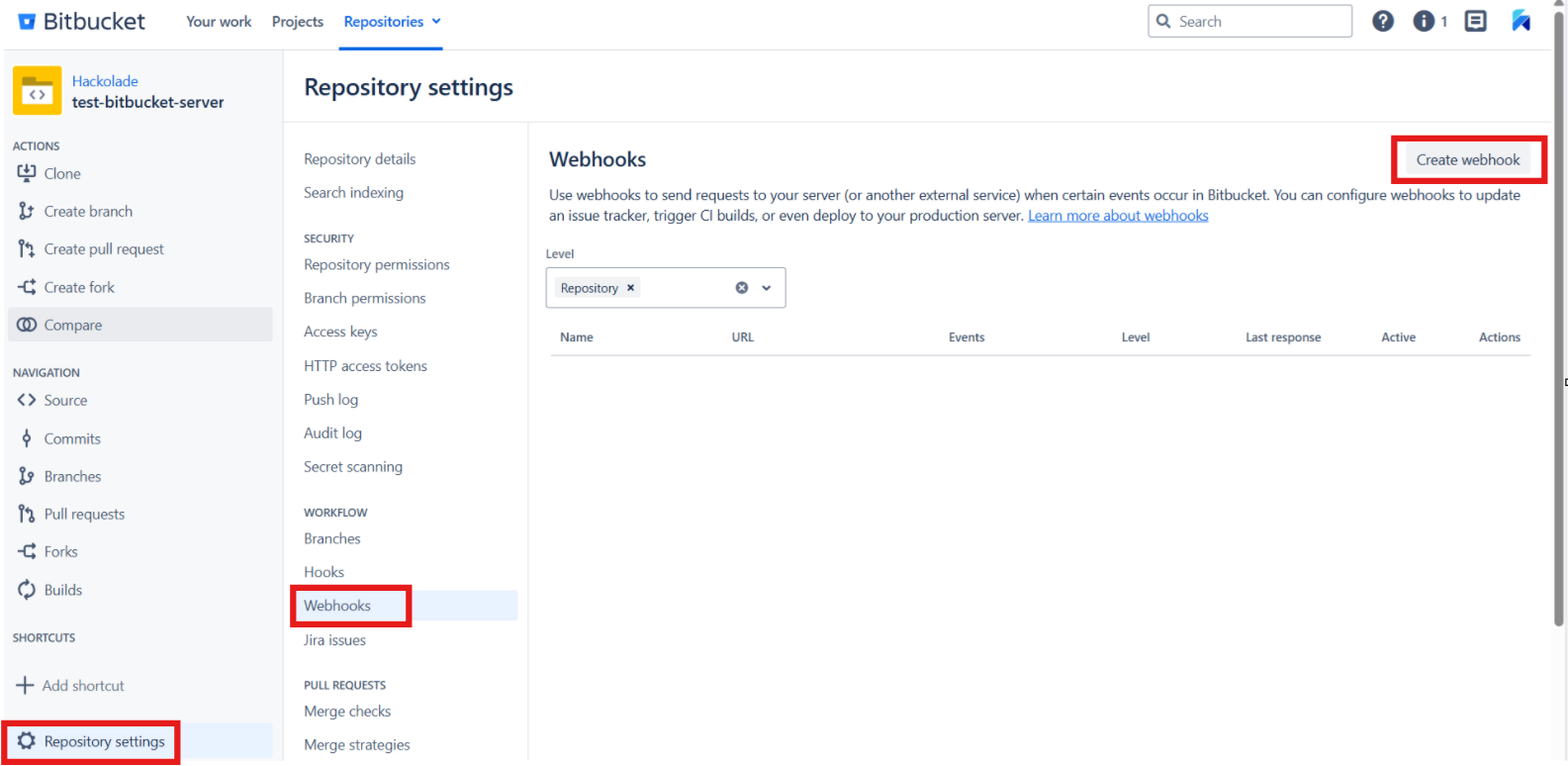Clear the Level filter with circled x
The width and height of the screenshot is (1568, 766).
742,288
